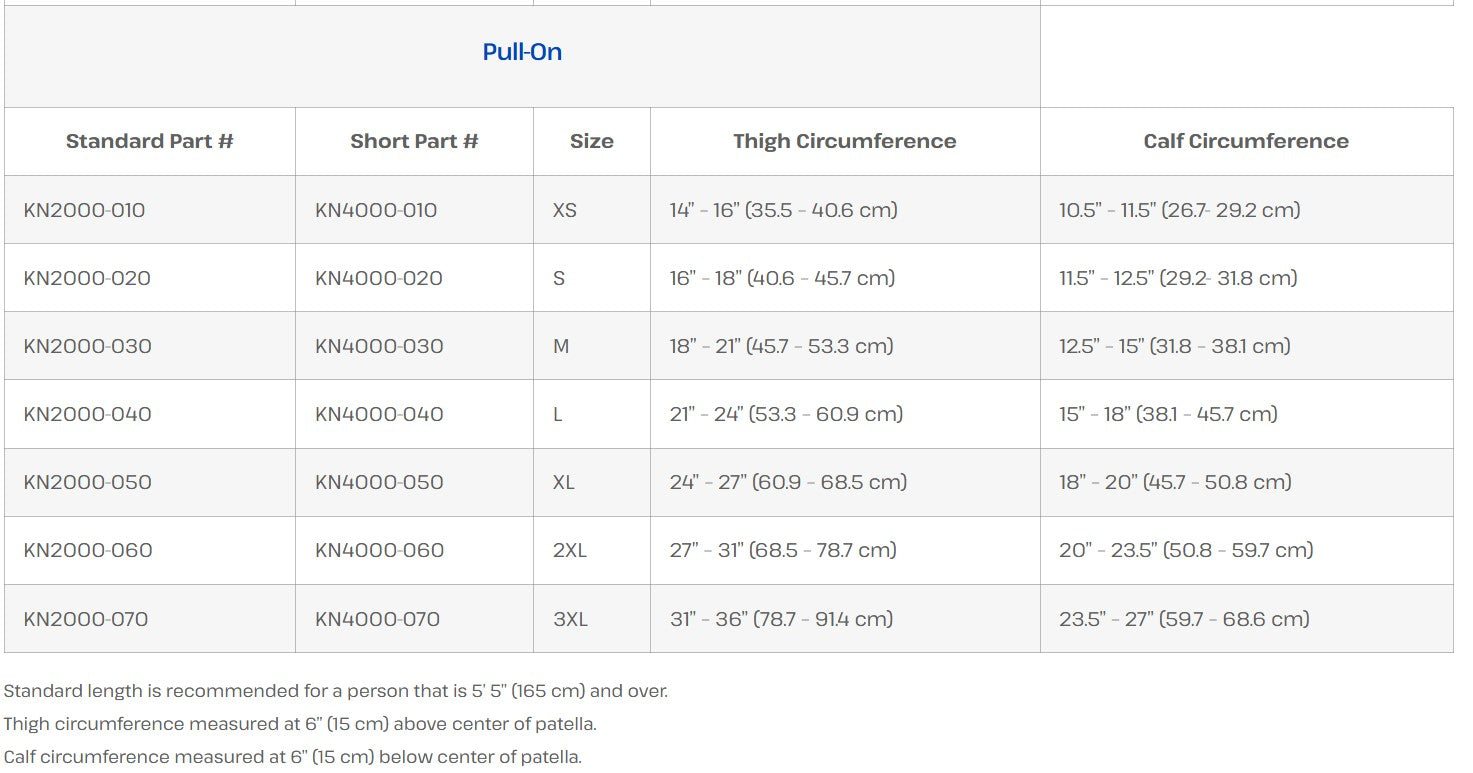Select the Short Part # column header

tap(414, 141)
